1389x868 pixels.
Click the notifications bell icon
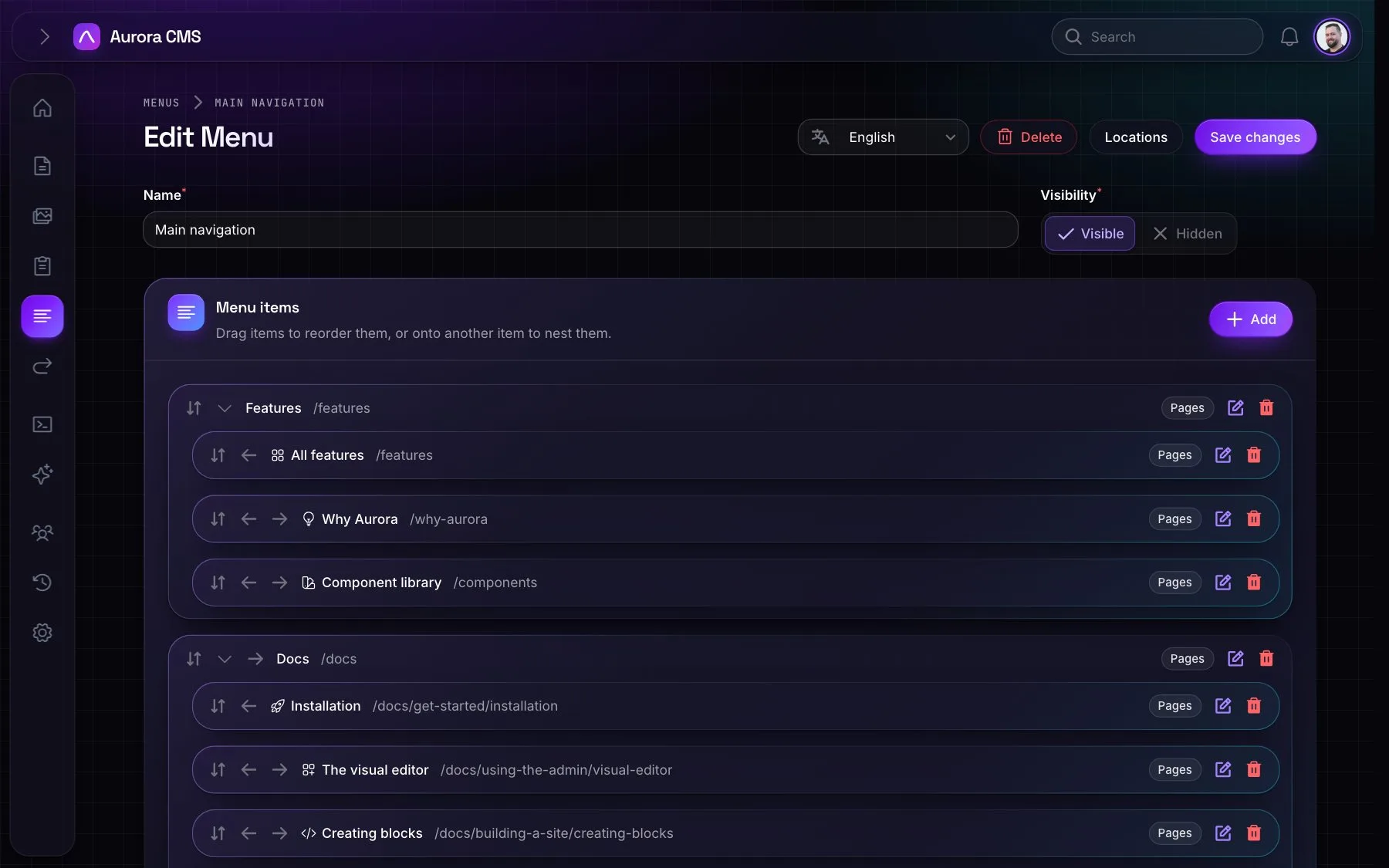coord(1289,37)
